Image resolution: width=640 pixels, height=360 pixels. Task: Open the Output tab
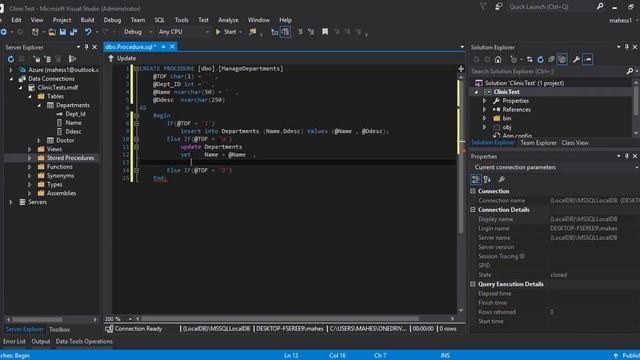click(x=41, y=341)
